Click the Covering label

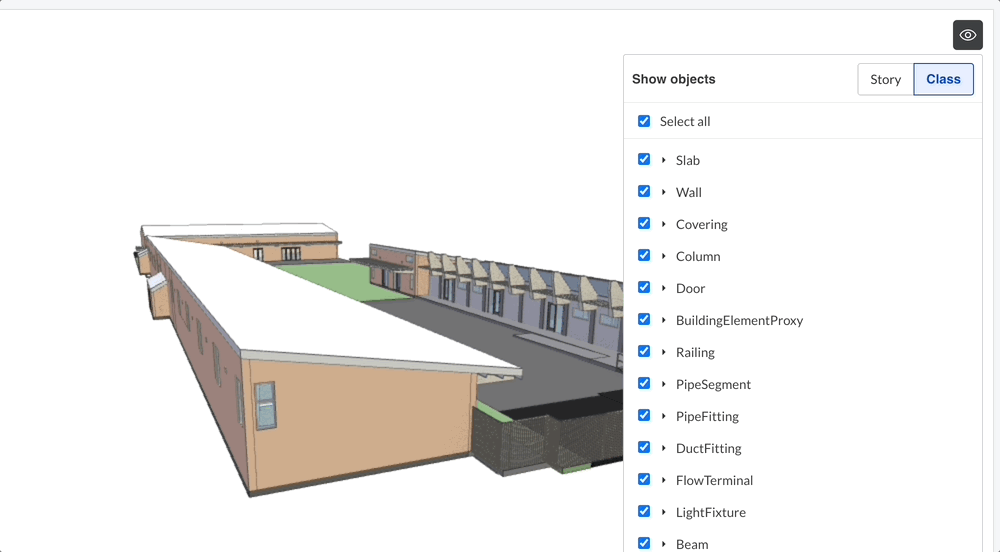tap(702, 224)
